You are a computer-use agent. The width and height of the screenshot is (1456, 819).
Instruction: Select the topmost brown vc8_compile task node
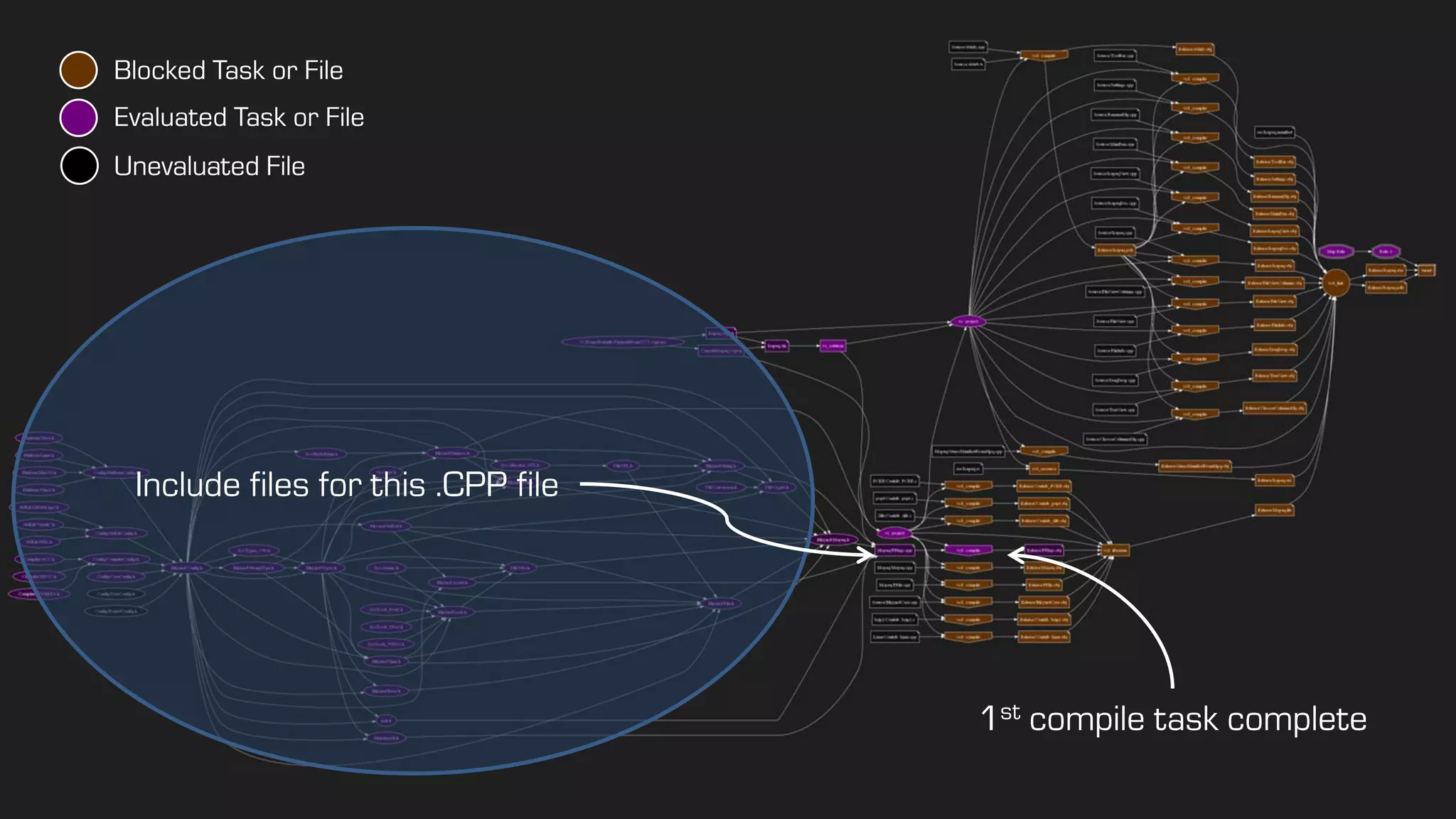coord(1043,55)
